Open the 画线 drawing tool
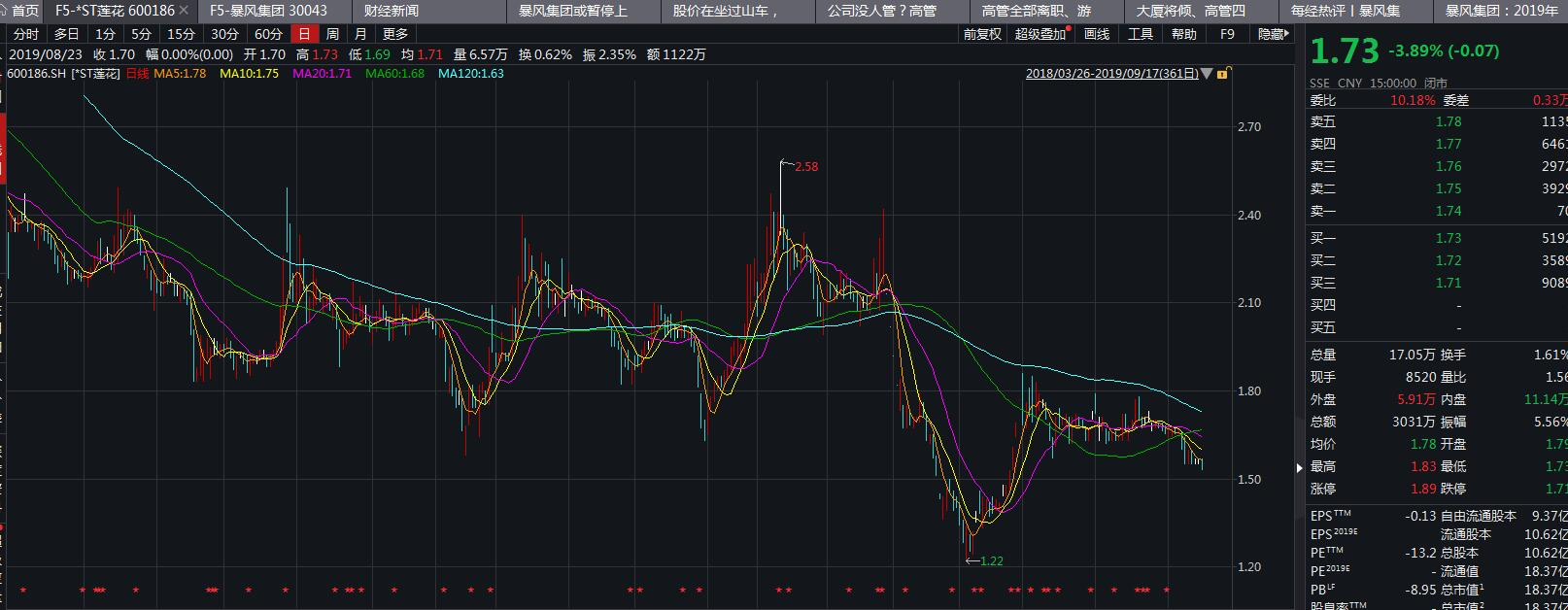 pyautogui.click(x=1096, y=34)
